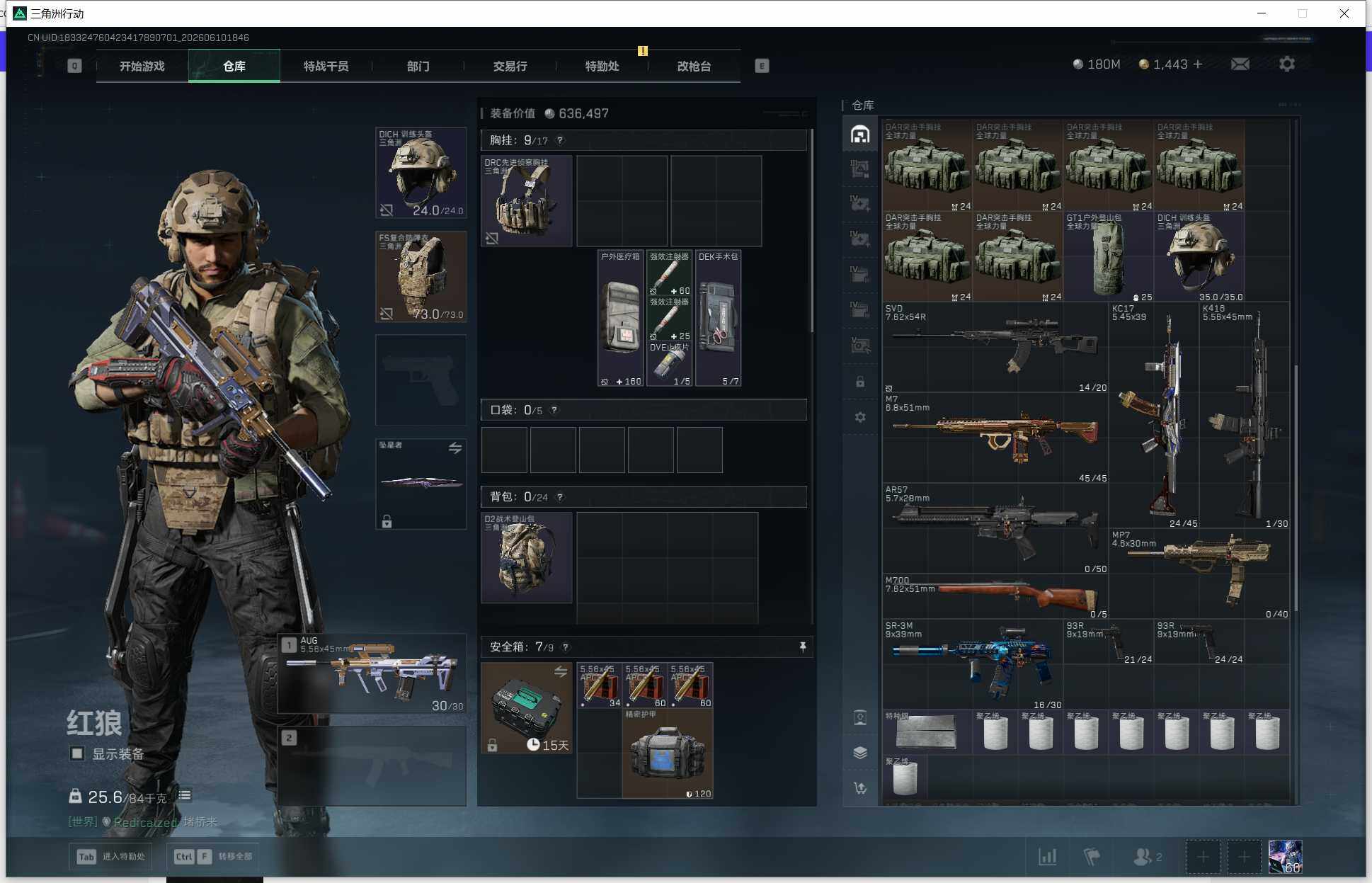Select the GT1户外登山包 in warehouse
The height and width of the screenshot is (883, 1372).
(x=1109, y=257)
